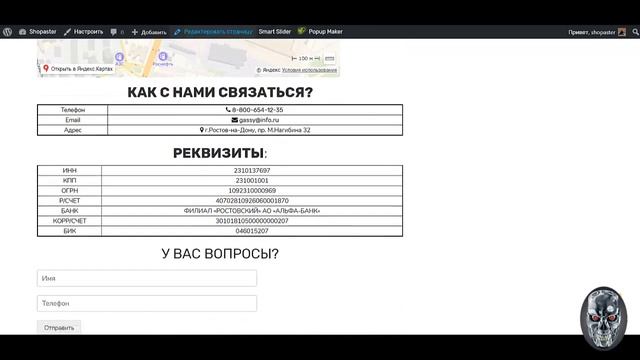Click the envelope email icon
The width and height of the screenshot is (640, 360).
[234, 120]
